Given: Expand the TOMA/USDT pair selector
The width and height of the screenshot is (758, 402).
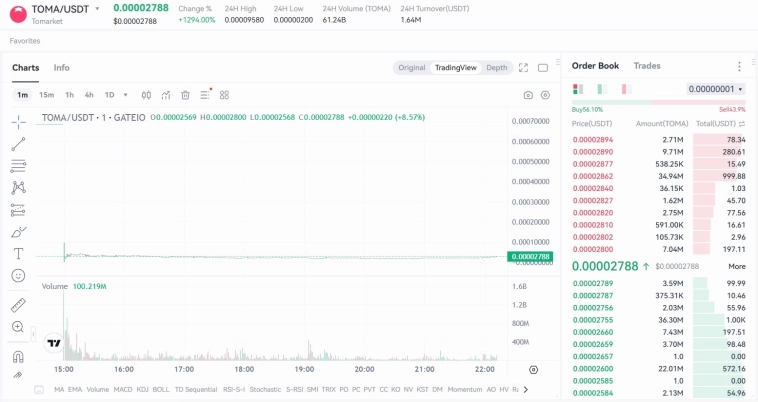Looking at the screenshot, I should (97, 8).
